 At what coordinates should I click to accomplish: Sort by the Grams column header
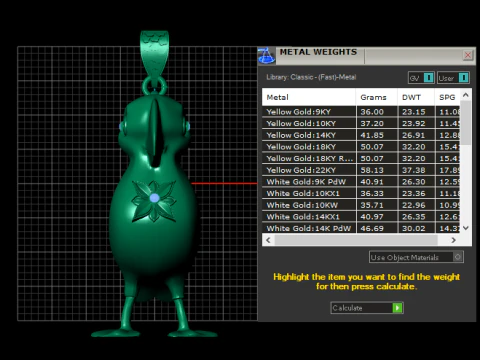point(376,97)
